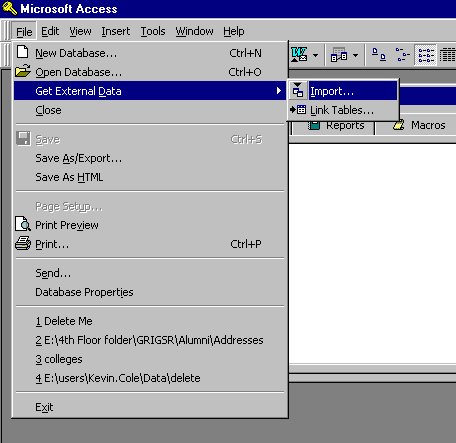Switch to Details view

pyautogui.click(x=447, y=55)
